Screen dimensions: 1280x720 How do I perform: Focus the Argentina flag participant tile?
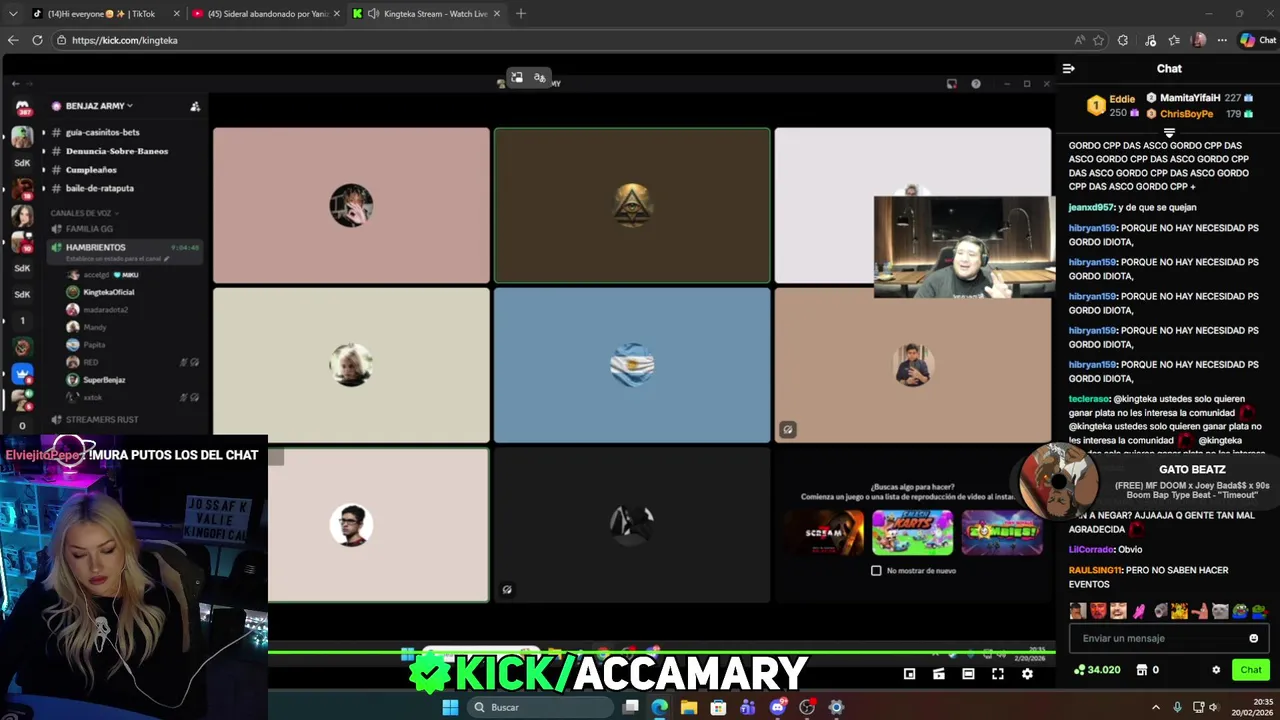632,365
